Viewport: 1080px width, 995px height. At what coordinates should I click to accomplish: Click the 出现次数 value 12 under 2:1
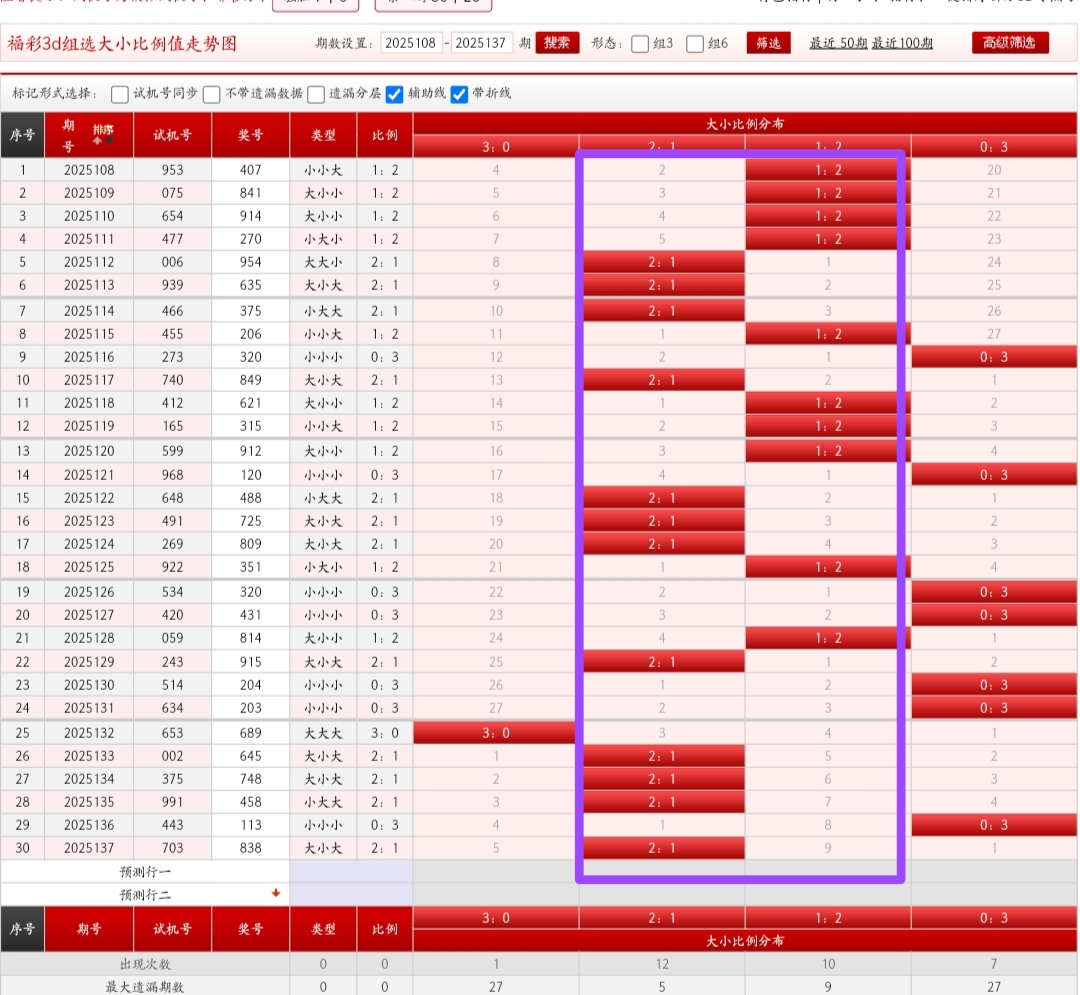pyautogui.click(x=662, y=964)
